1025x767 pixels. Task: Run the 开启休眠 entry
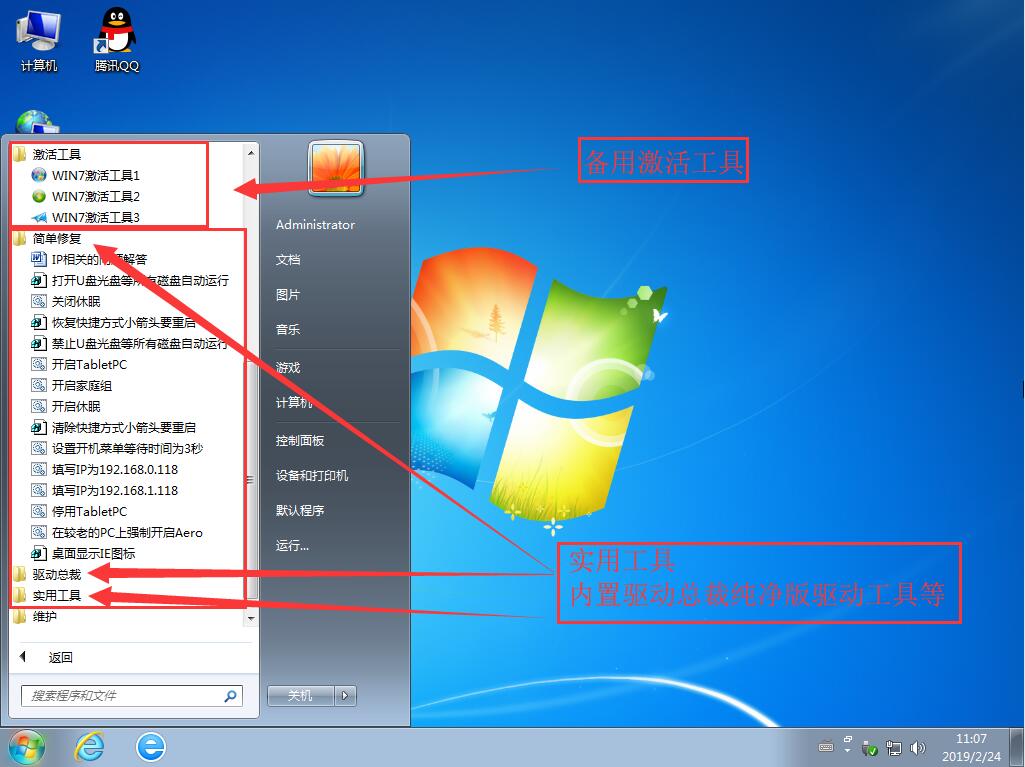(x=66, y=406)
